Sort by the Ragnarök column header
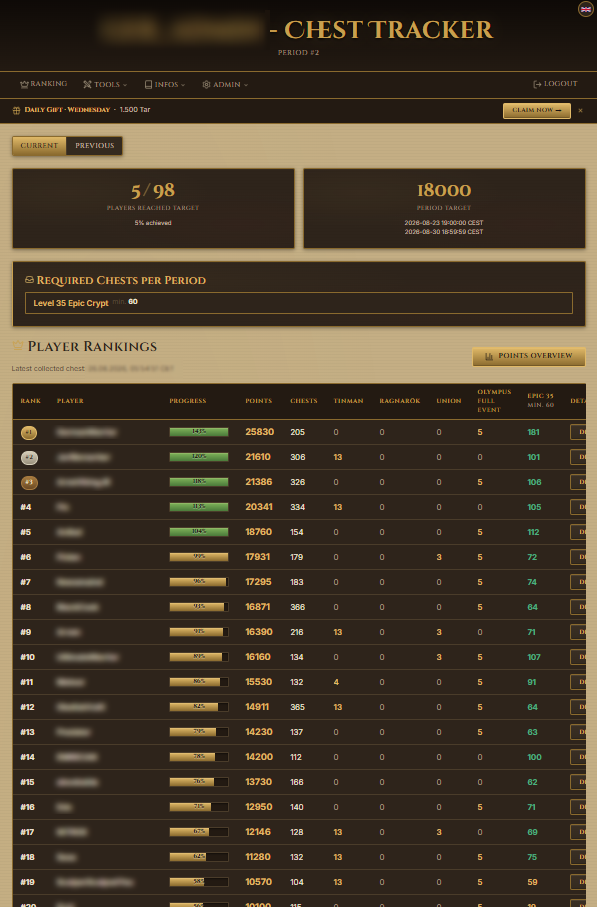The image size is (597, 907). 400,401
